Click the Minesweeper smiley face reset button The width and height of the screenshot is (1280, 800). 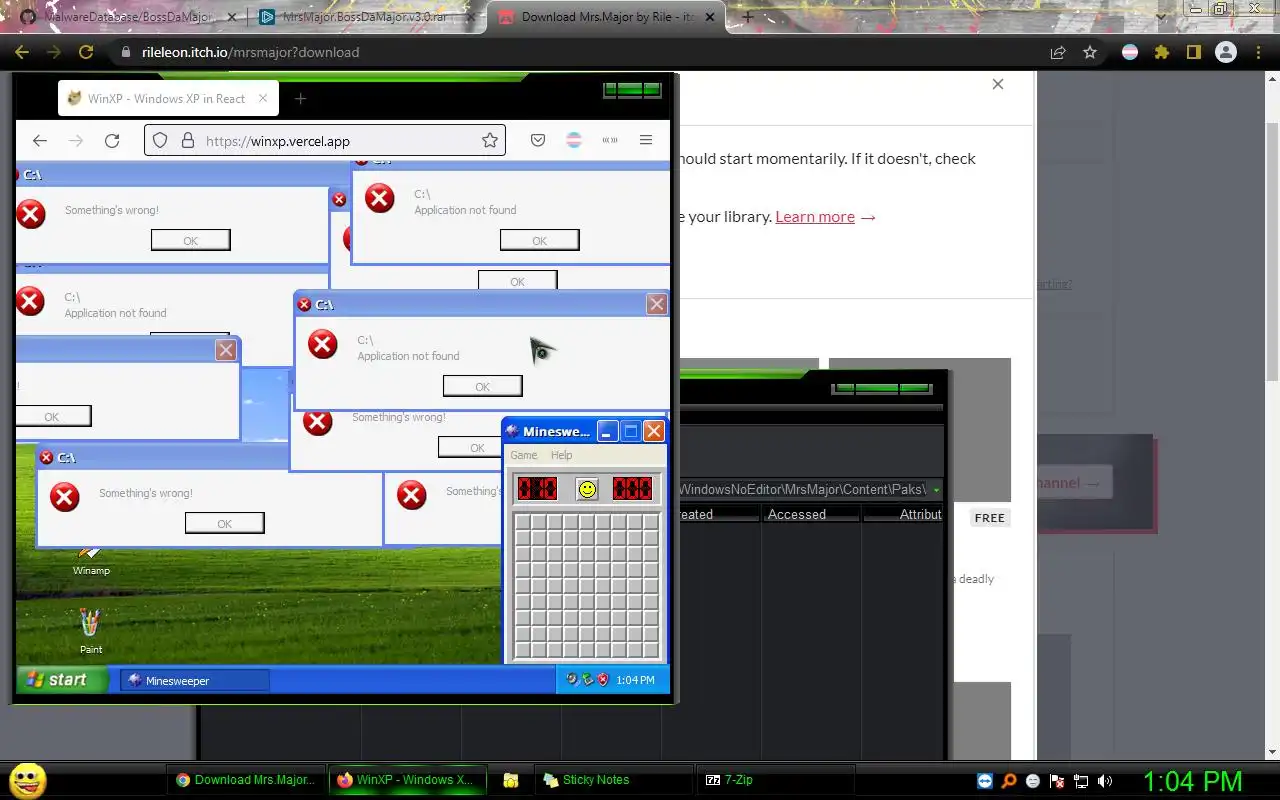587,488
